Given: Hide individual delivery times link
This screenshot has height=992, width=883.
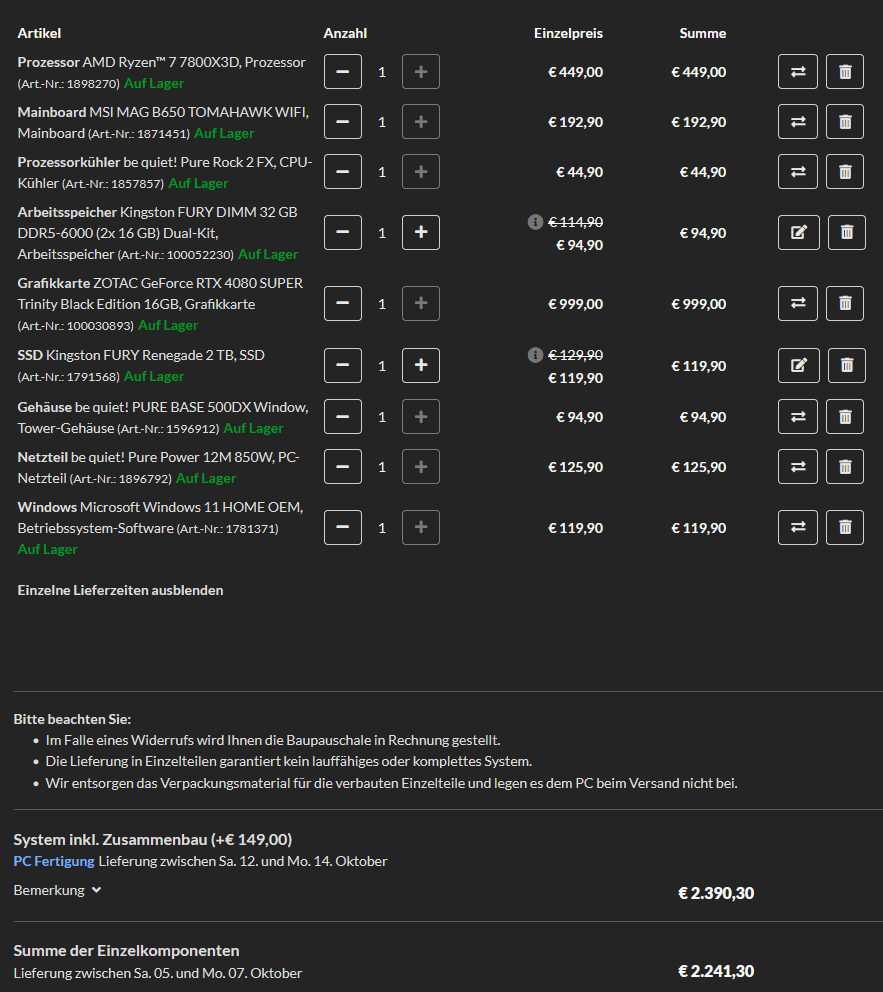Looking at the screenshot, I should tap(120, 590).
